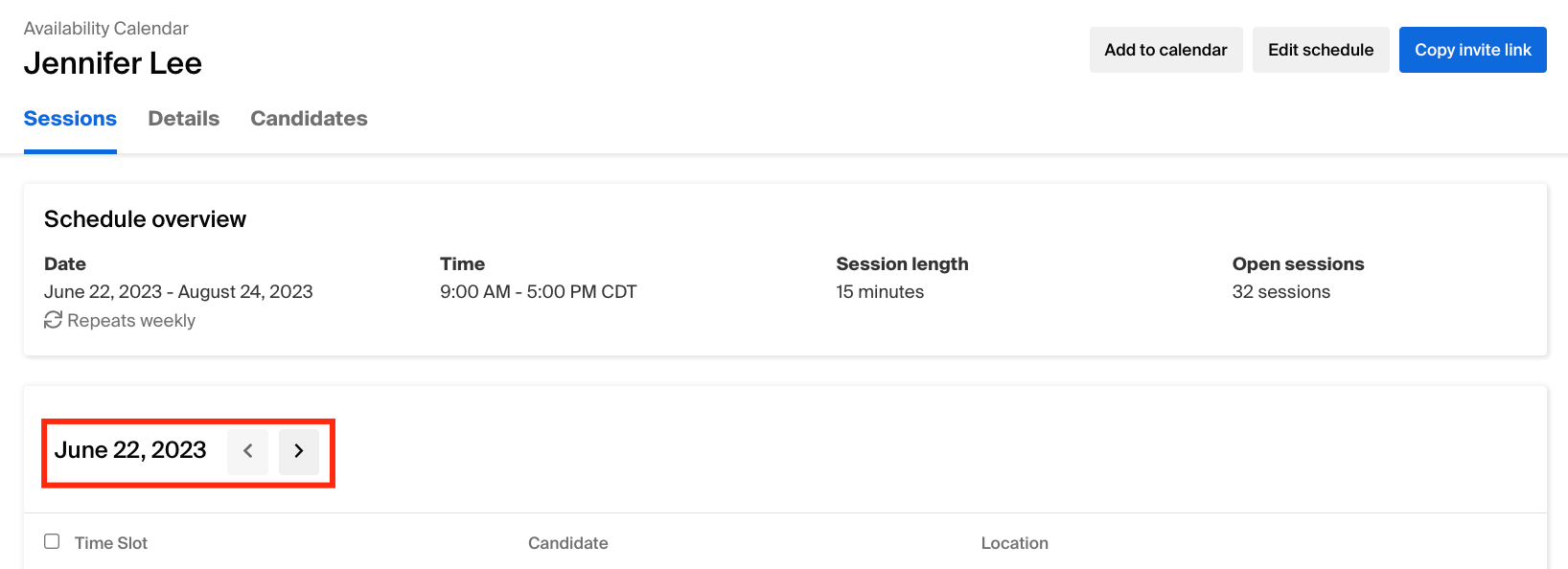This screenshot has width=1568, height=569.
Task: Advance to the next day with the right chevron
Action: click(x=299, y=450)
